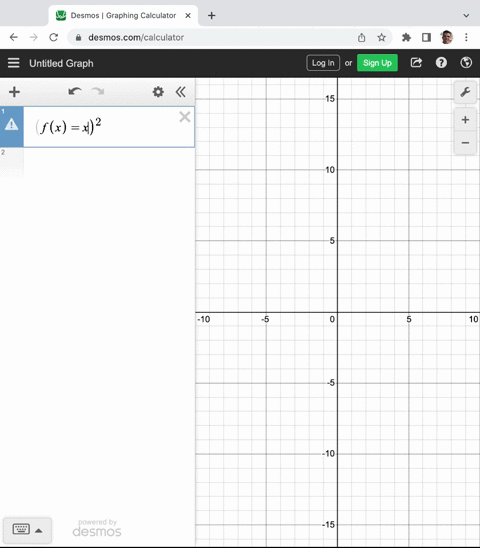The width and height of the screenshot is (480, 548).
Task: Open the Add Item plus menu
Action: tap(14, 92)
